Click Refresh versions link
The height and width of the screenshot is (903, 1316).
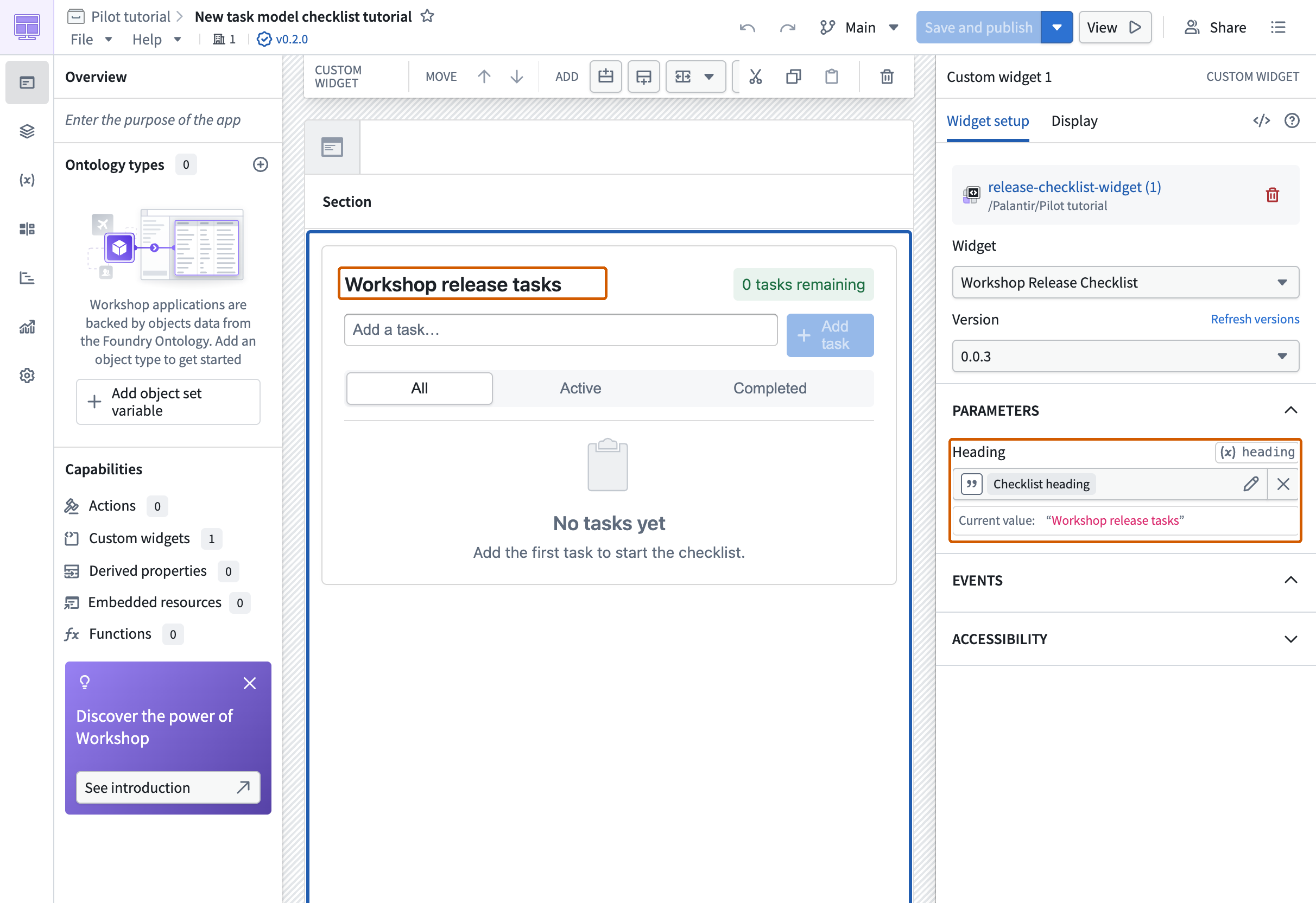pos(1254,319)
